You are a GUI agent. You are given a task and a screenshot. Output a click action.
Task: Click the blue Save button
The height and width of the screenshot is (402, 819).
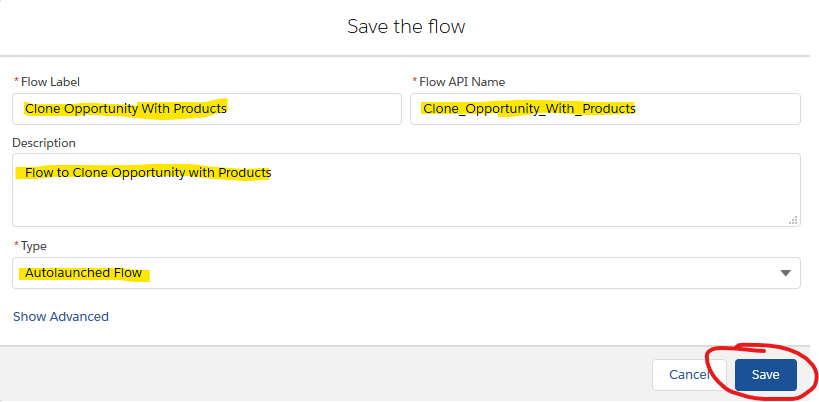(765, 374)
